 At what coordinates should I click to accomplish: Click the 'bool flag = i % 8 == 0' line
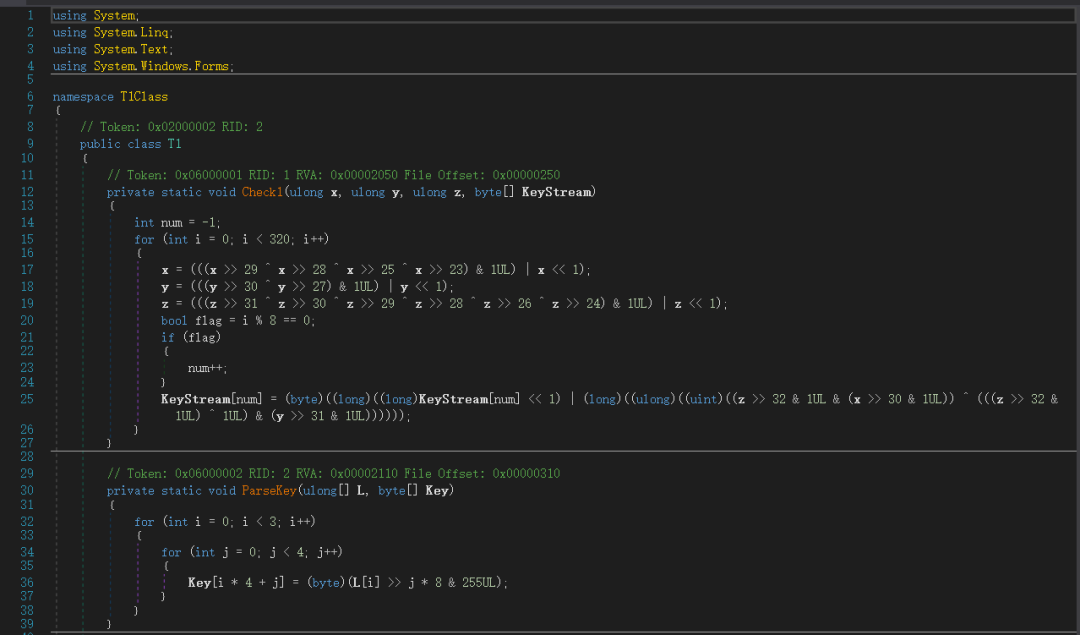pos(238,321)
